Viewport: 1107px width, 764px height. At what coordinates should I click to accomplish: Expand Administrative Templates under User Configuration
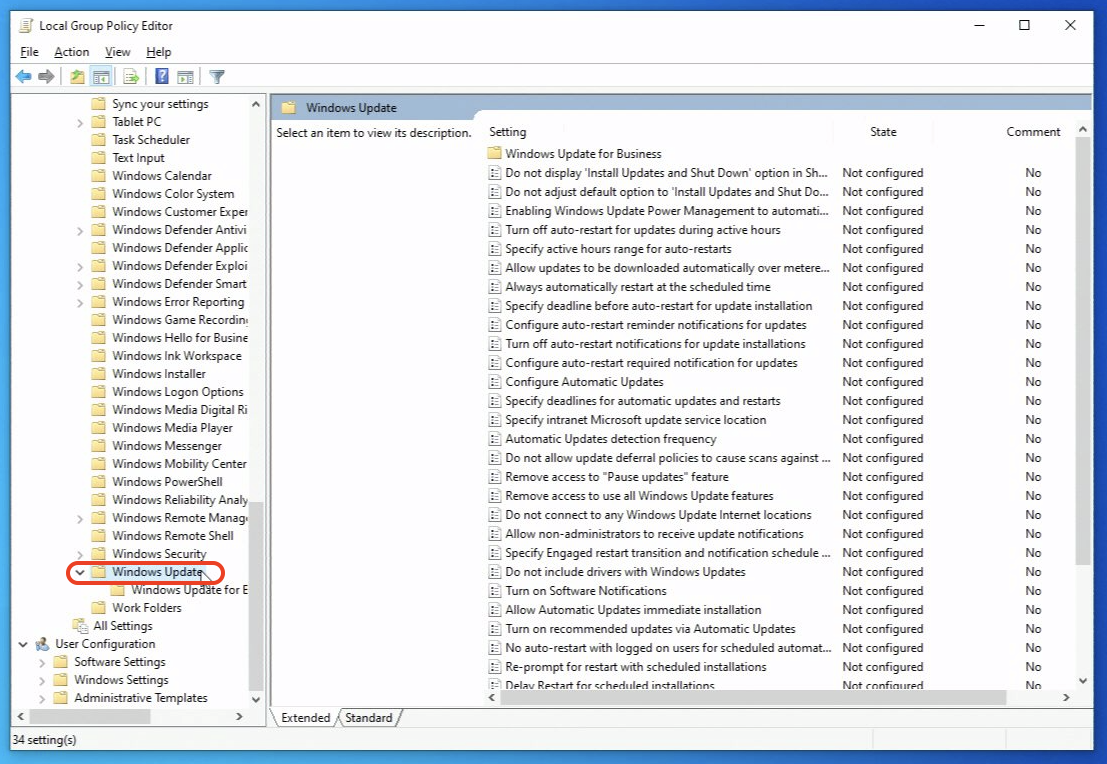click(42, 699)
